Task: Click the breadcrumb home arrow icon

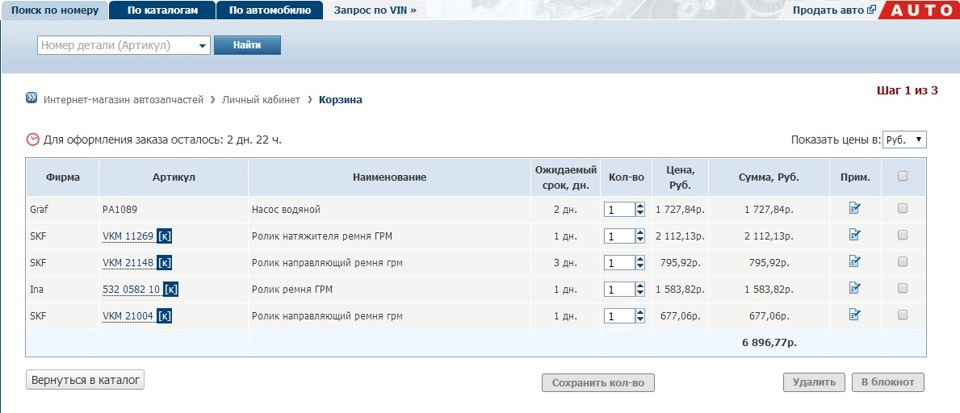Action: [x=32, y=98]
